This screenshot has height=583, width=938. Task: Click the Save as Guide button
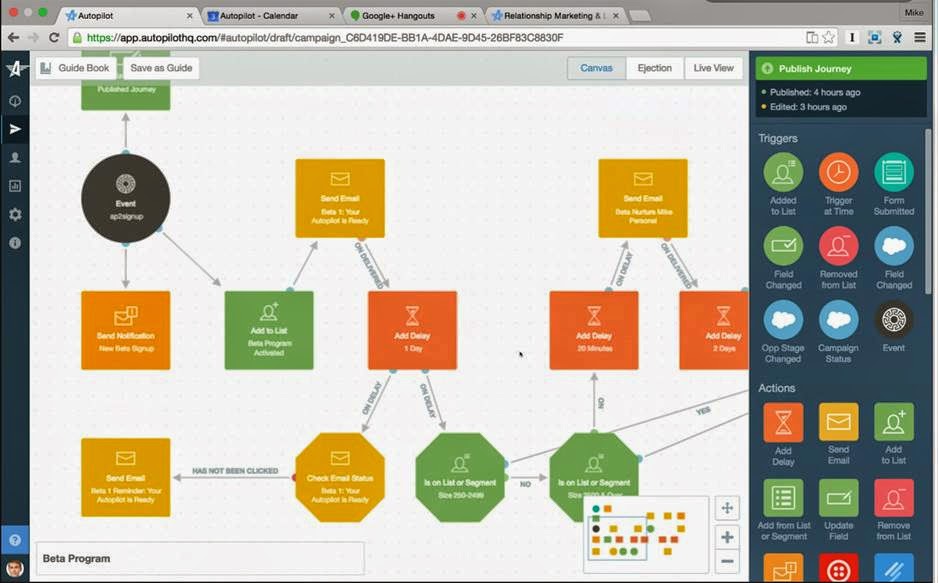(158, 68)
